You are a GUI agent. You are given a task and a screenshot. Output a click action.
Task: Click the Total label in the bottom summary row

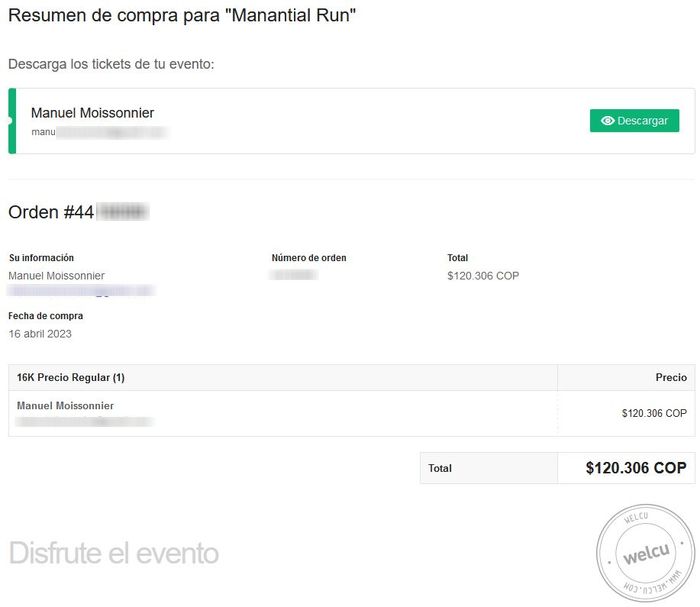[440, 468]
